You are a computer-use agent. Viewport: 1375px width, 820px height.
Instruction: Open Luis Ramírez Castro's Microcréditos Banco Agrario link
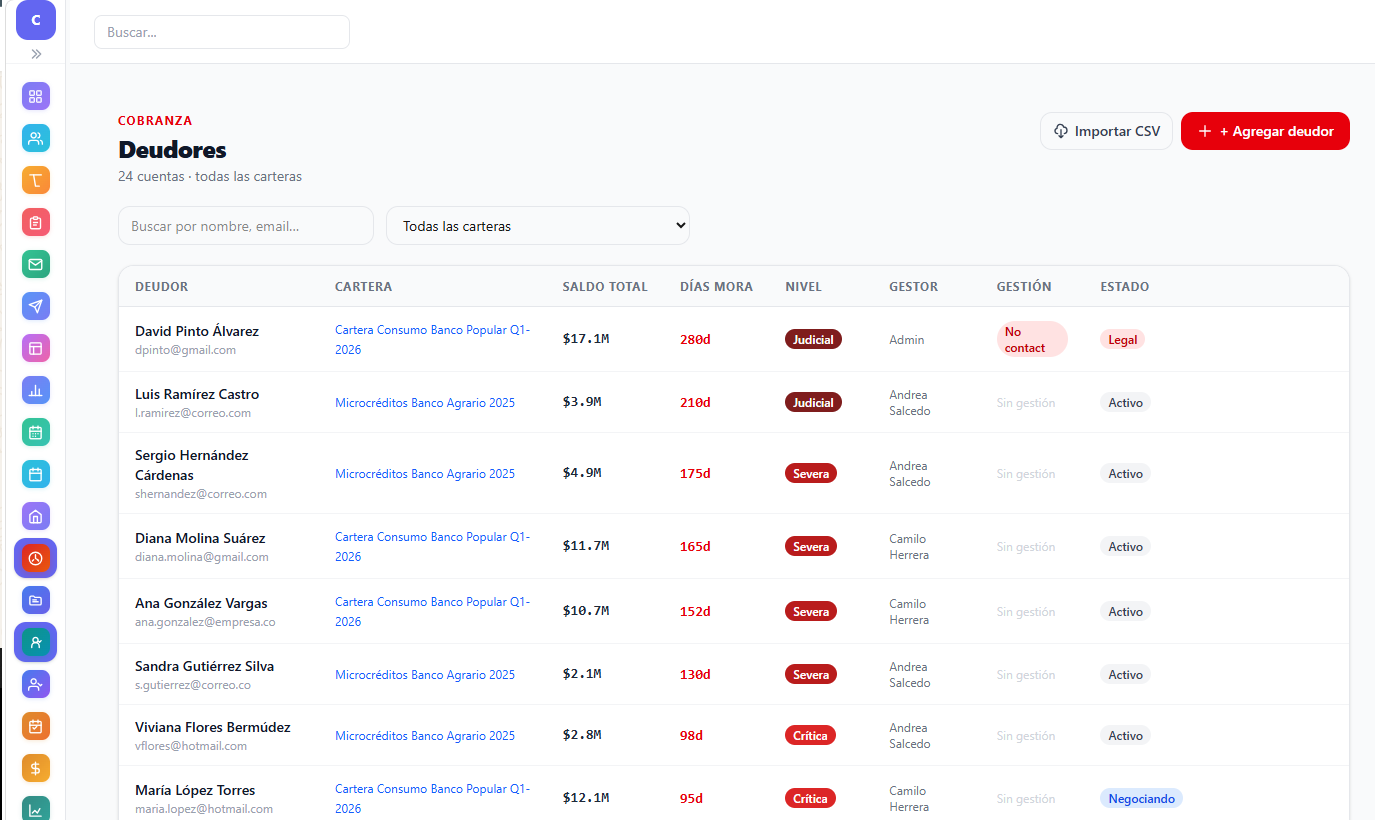pos(425,403)
